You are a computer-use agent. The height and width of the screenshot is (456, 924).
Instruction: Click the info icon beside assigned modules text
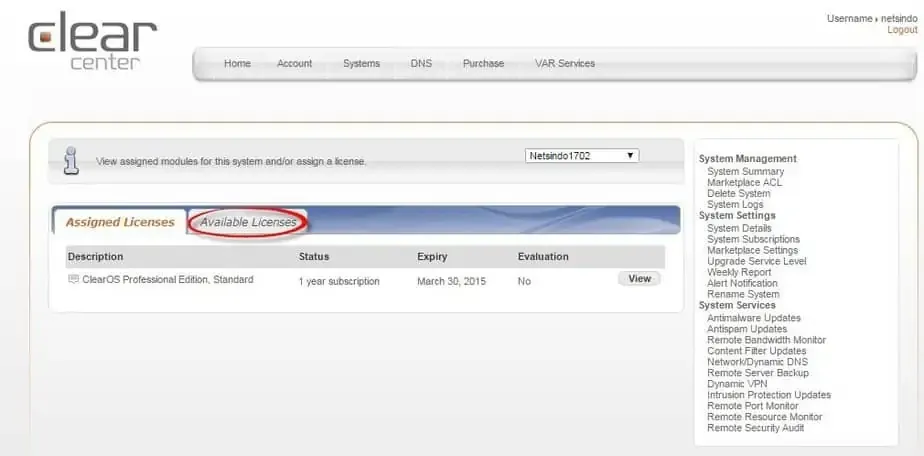point(71,160)
